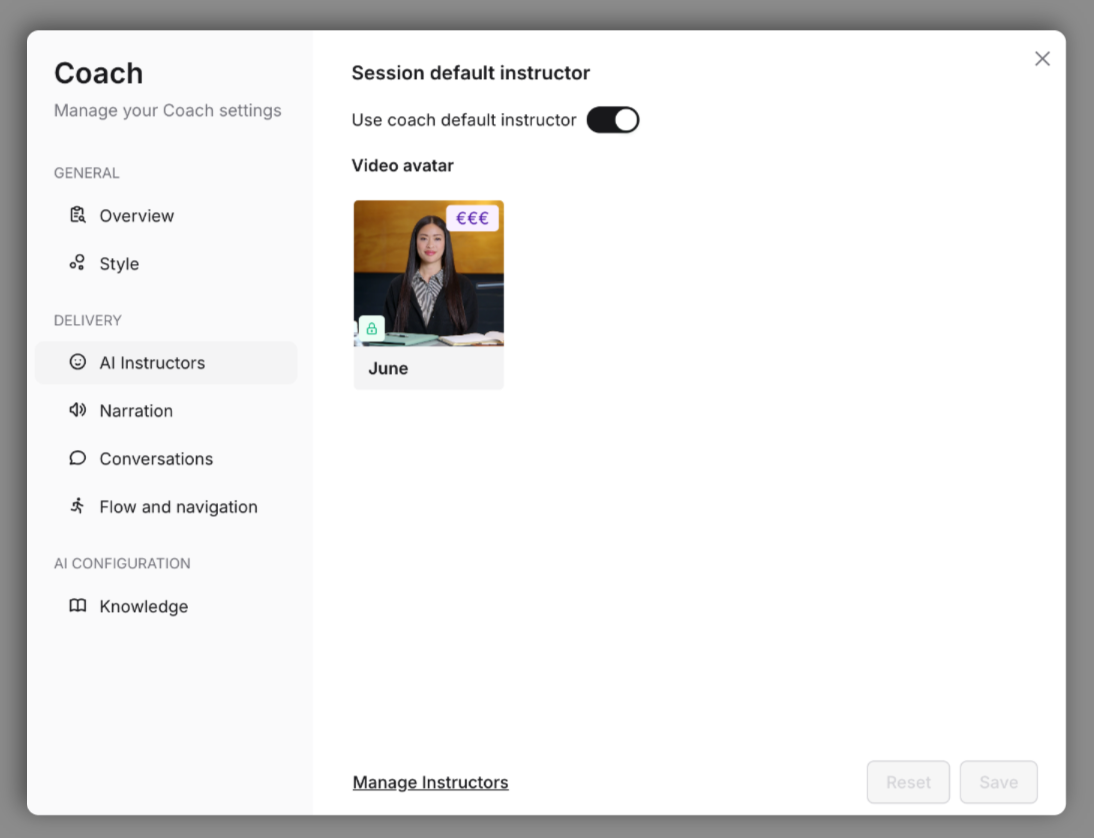Switch to the Conversations section
This screenshot has height=838, width=1094.
(x=156, y=458)
